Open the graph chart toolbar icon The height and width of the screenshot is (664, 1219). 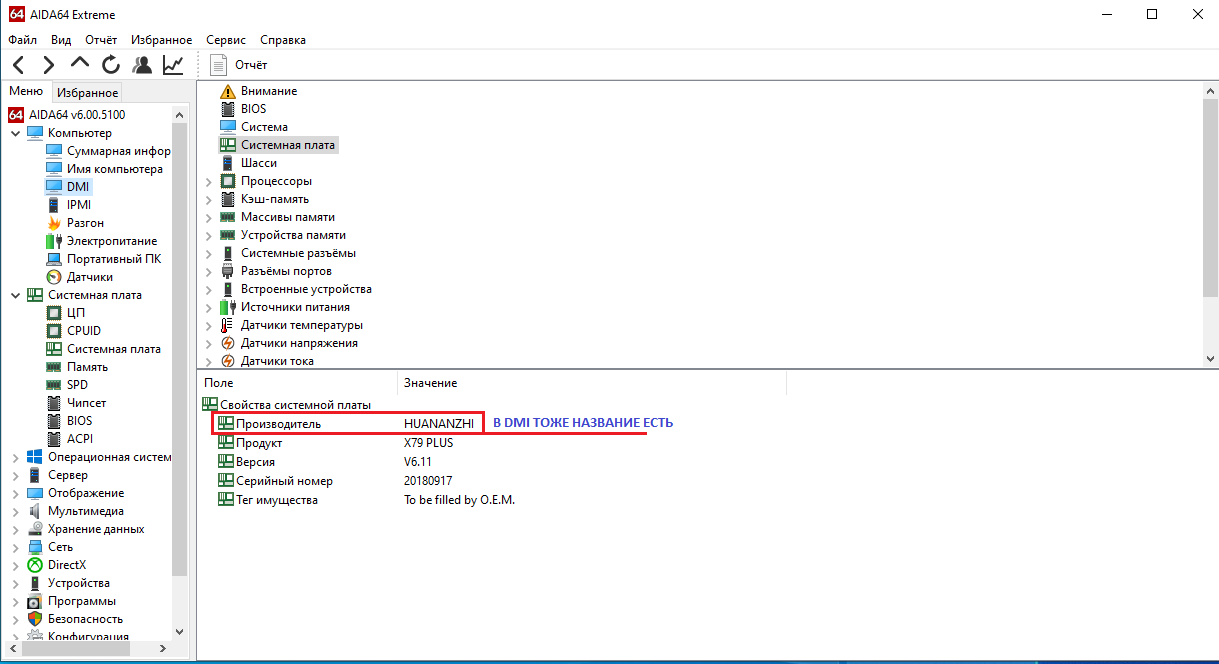tap(173, 65)
